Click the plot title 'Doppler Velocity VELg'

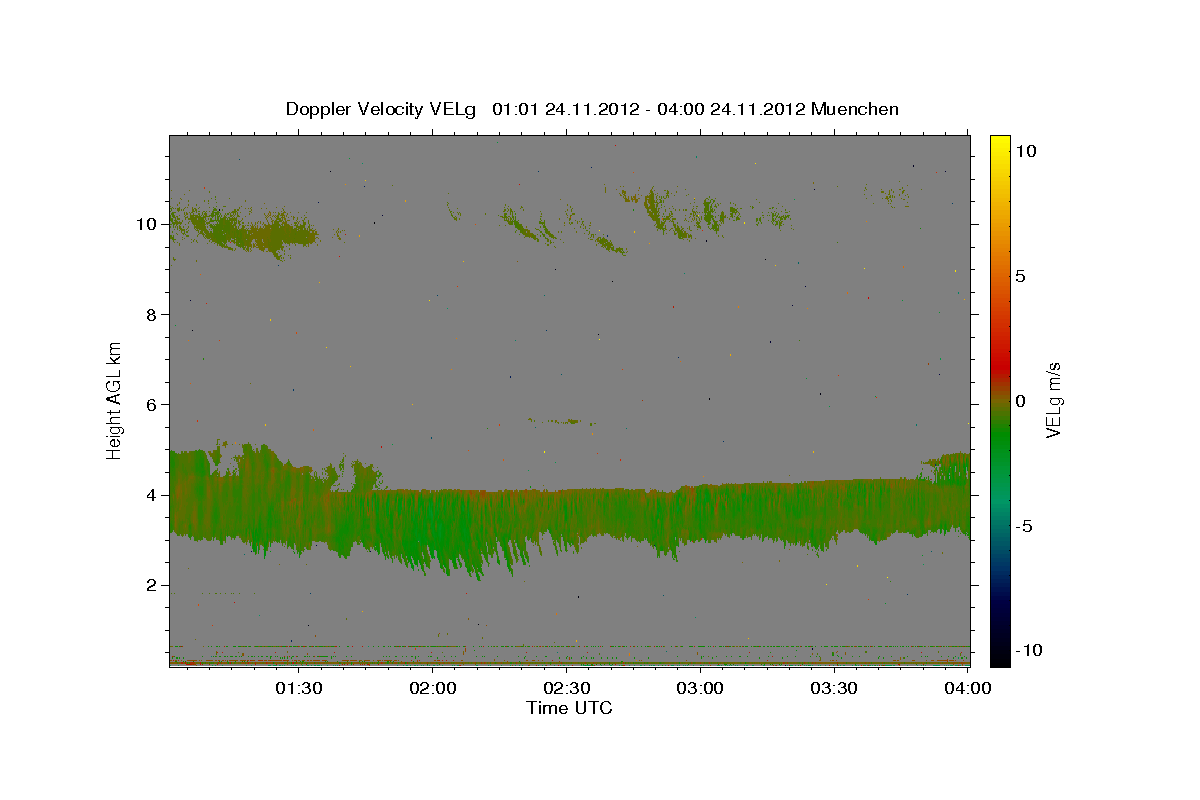[x=381, y=109]
